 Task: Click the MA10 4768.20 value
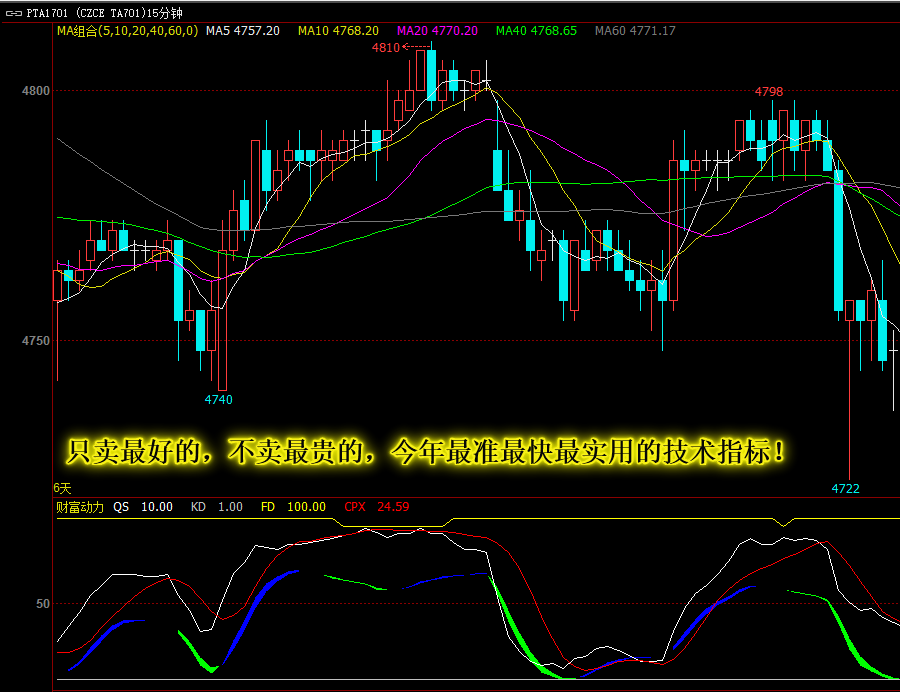tap(338, 31)
